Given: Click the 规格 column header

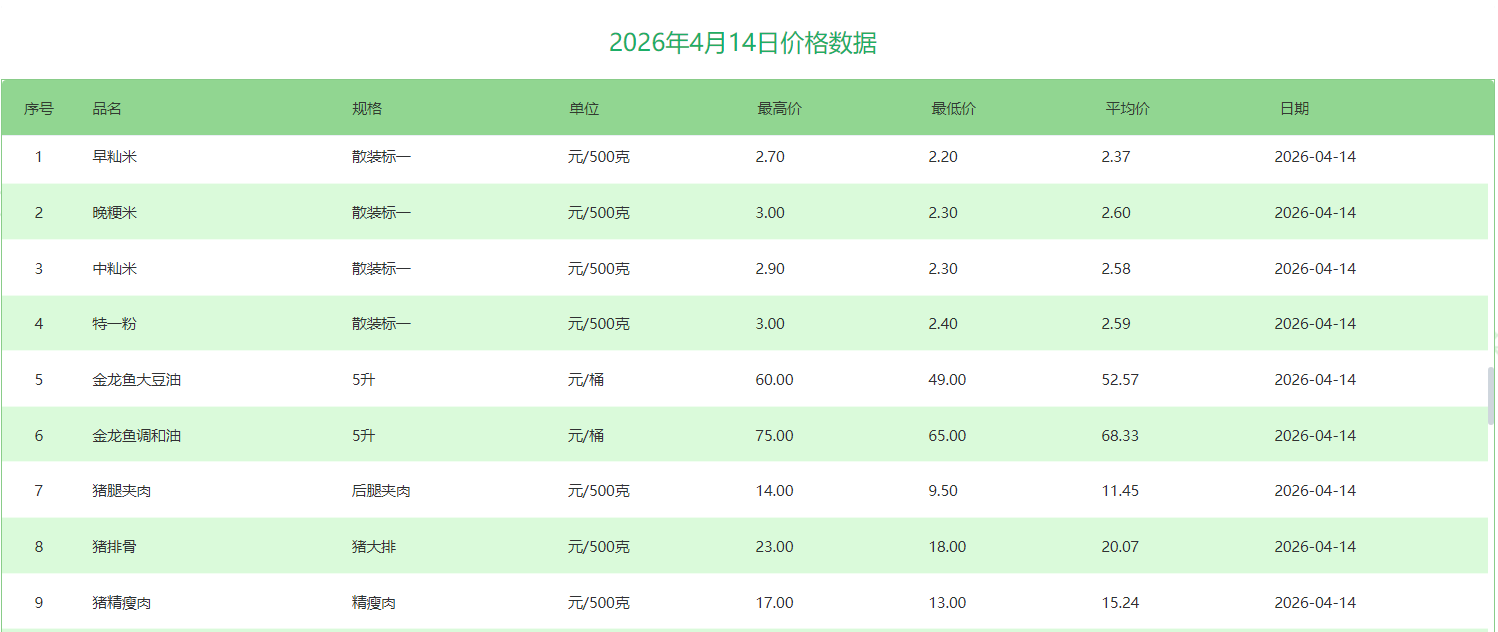Looking at the screenshot, I should tap(367, 109).
